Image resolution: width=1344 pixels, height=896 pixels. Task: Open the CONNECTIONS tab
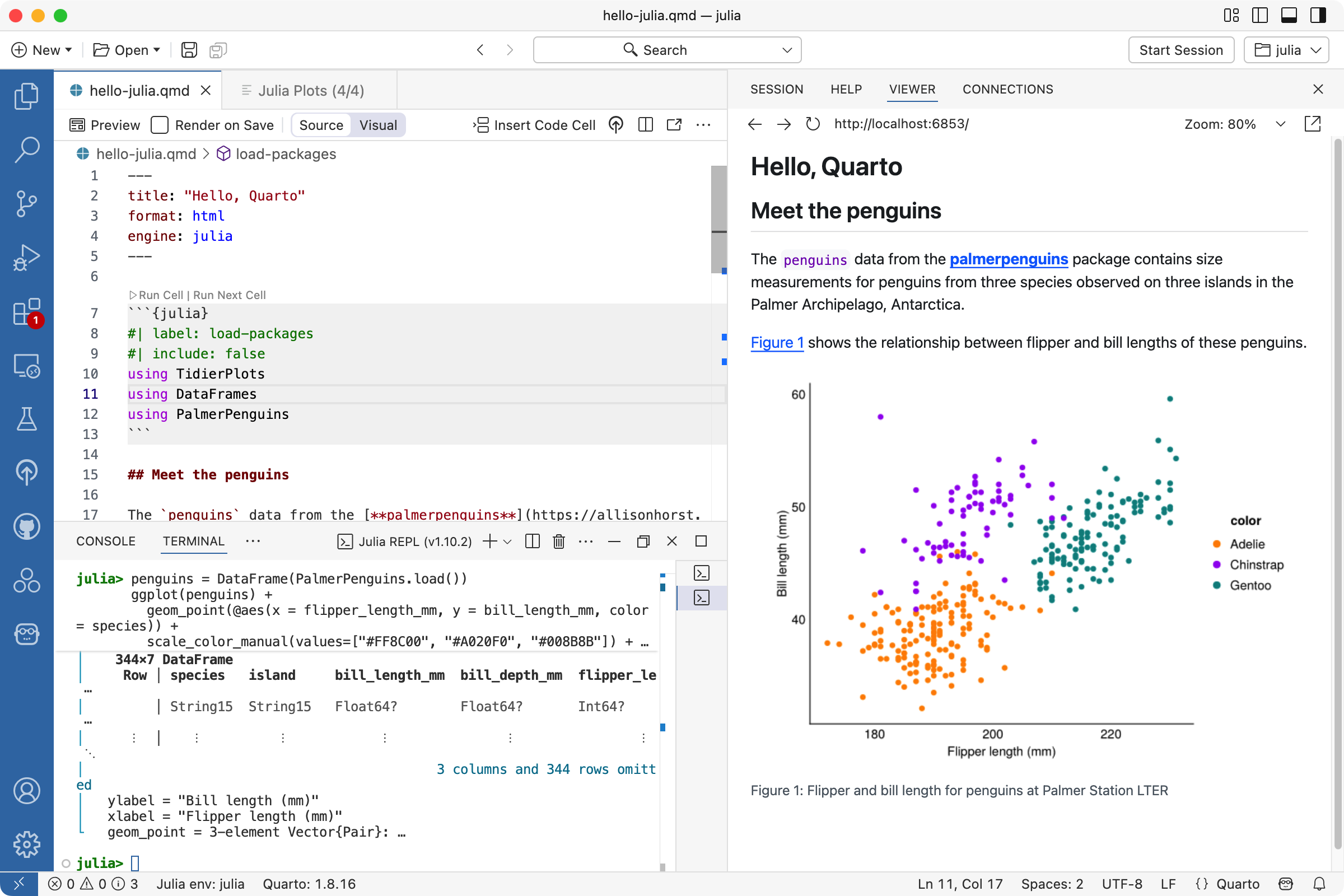pyautogui.click(x=1007, y=89)
